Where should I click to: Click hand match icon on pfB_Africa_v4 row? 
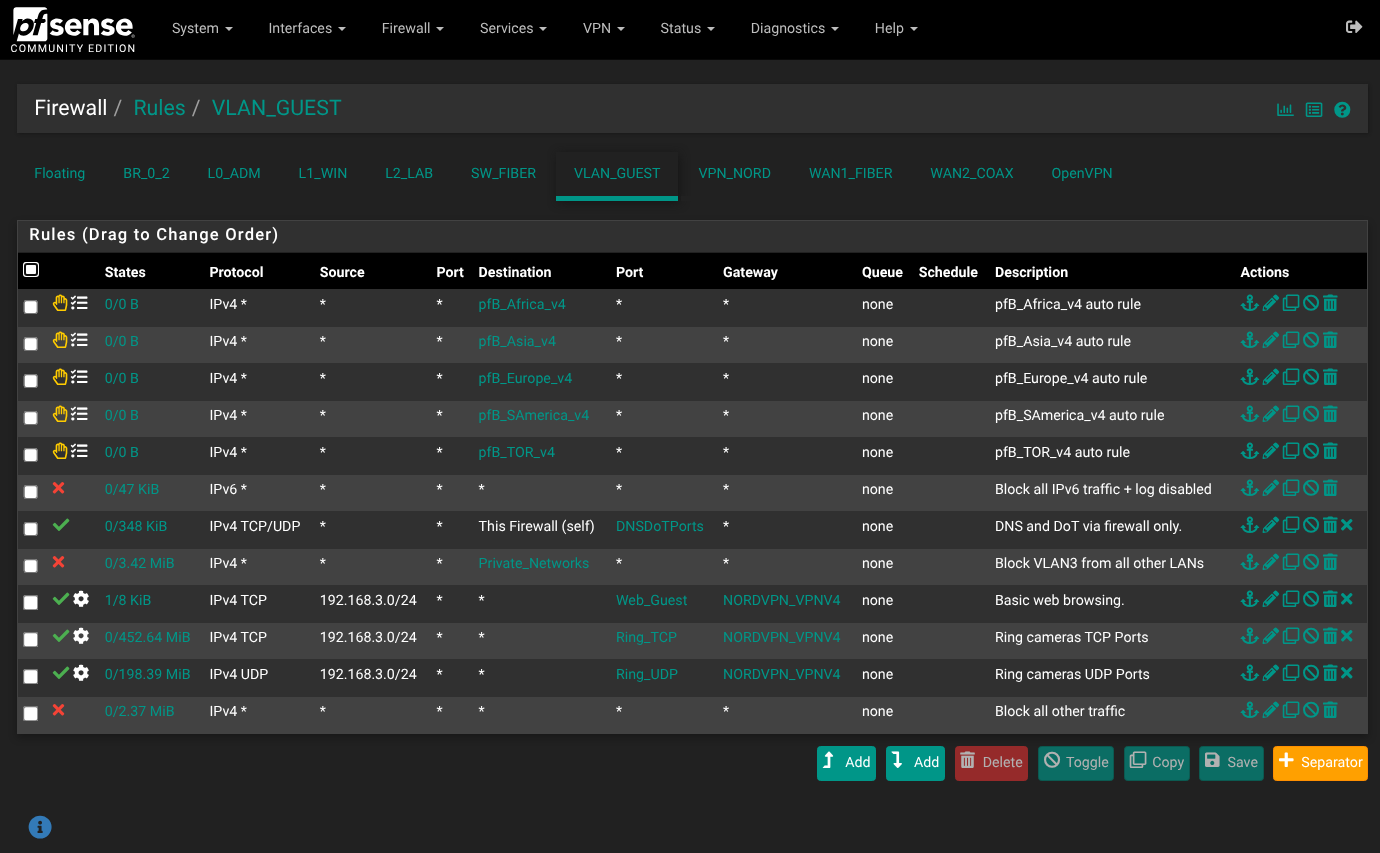coord(60,303)
